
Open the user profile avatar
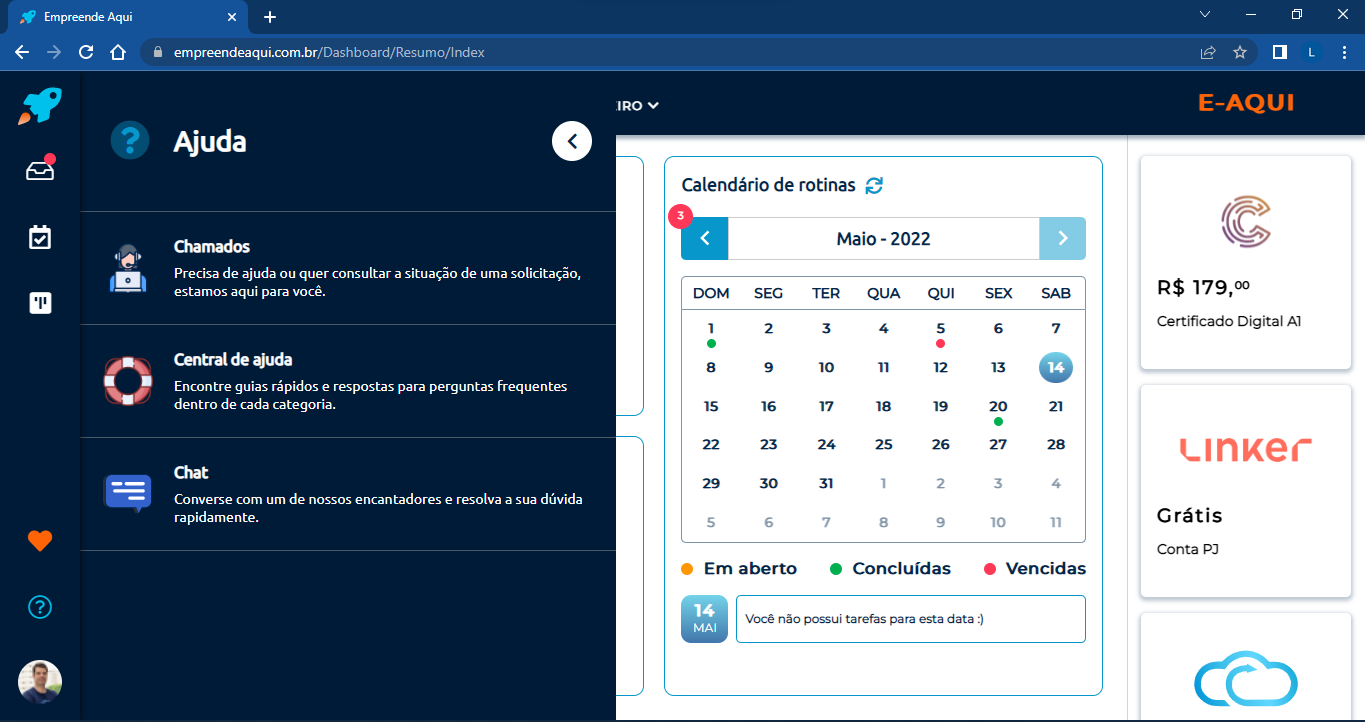[x=40, y=682]
